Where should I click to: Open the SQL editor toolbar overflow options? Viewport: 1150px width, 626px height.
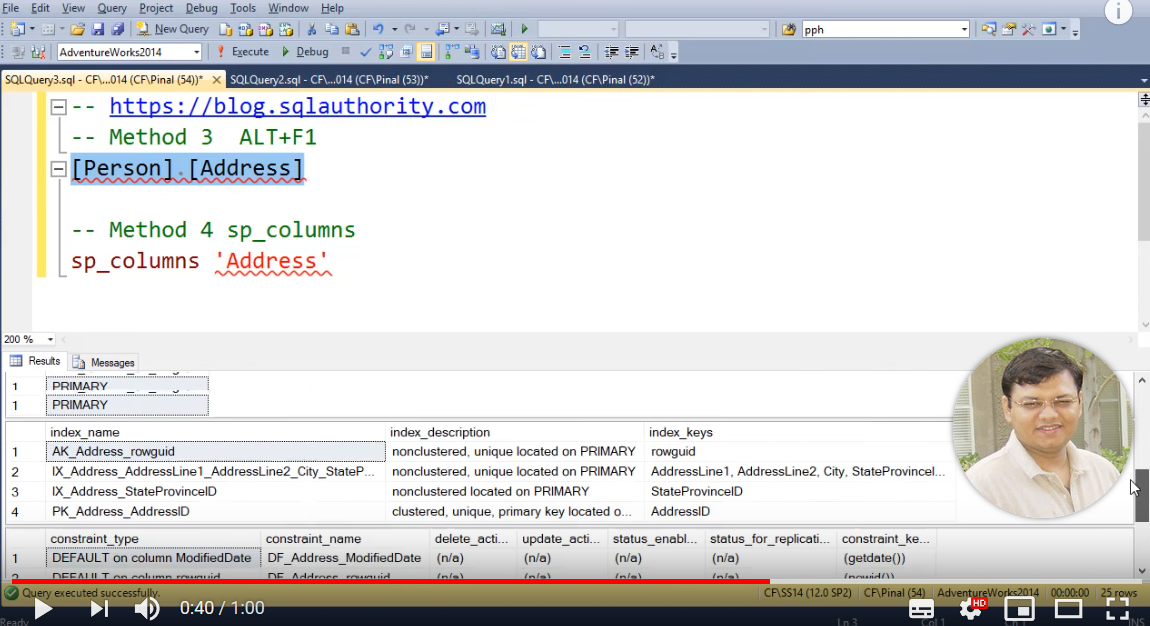(x=673, y=54)
